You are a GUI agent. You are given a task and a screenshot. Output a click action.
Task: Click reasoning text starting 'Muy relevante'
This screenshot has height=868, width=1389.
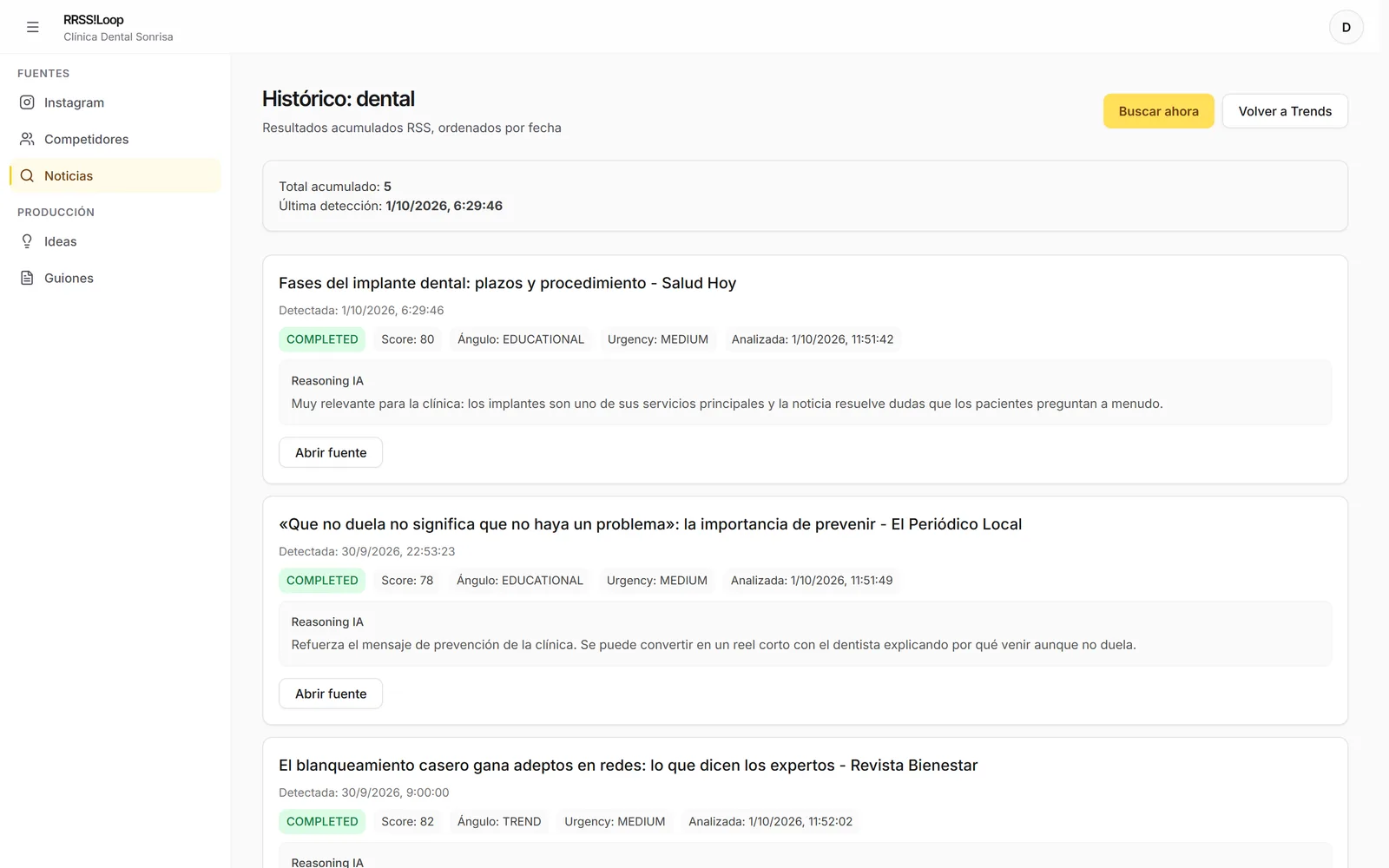click(727, 404)
